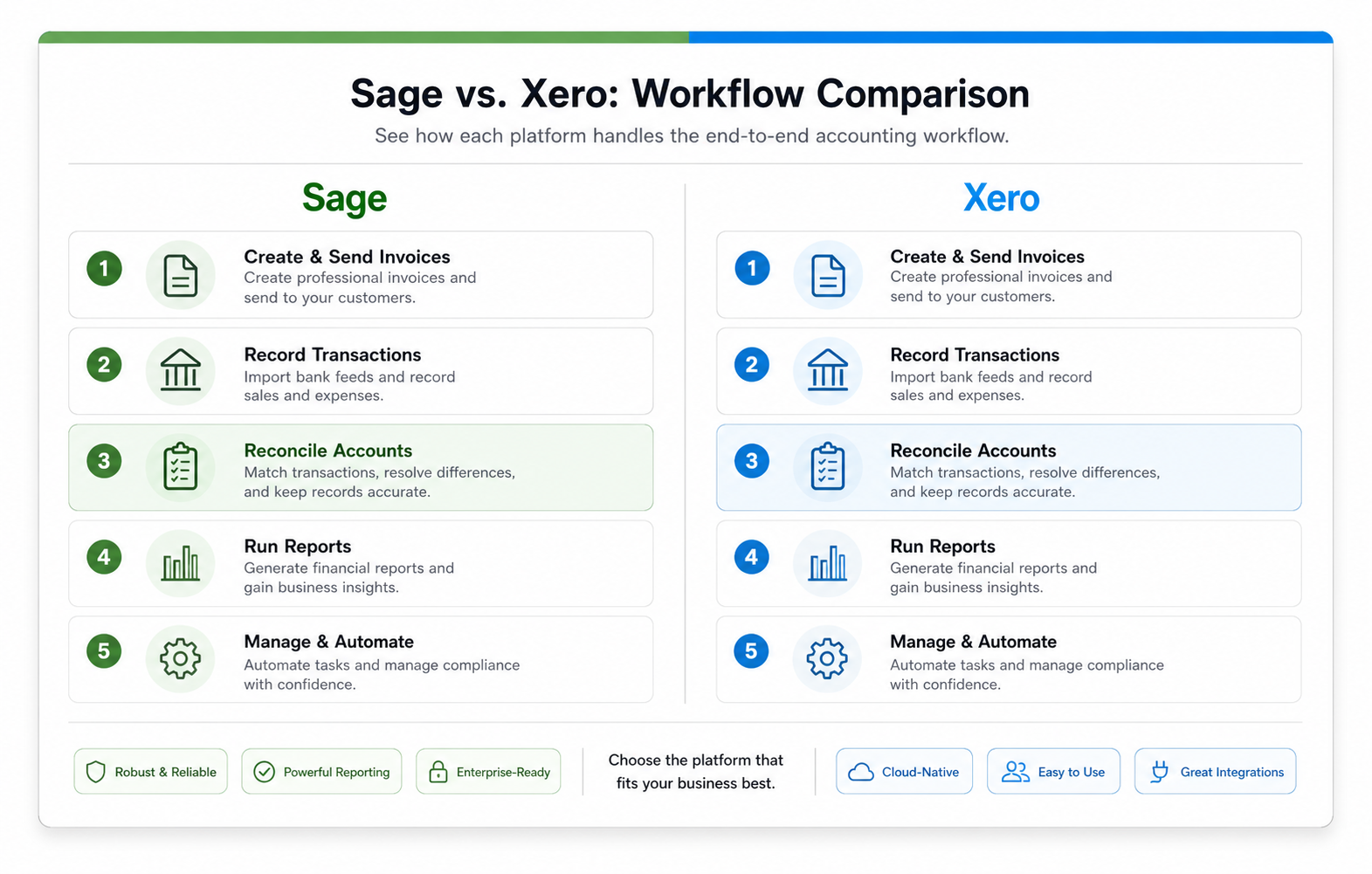The image size is (1372, 874).
Task: Click the Xero bar chart reports icon
Action: coord(828,563)
